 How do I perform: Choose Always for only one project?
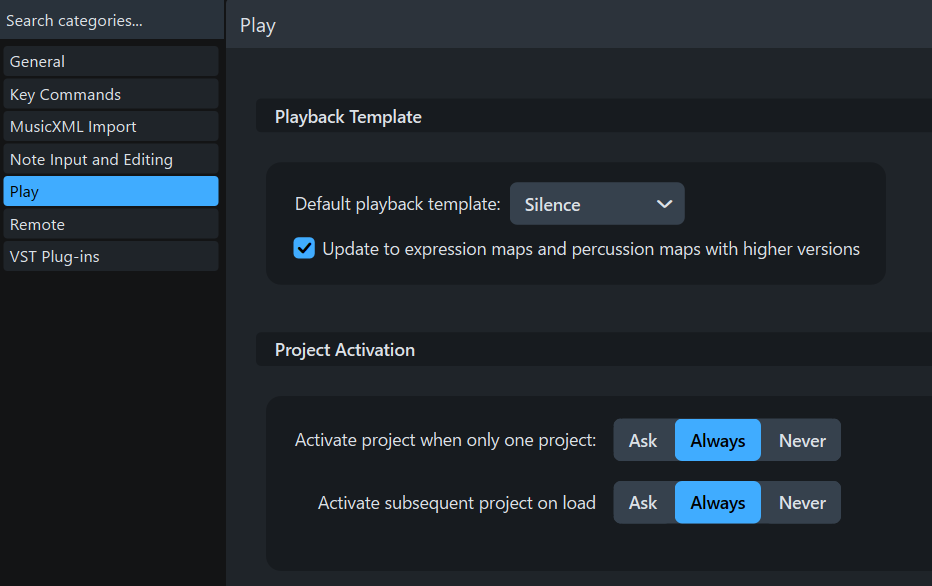[x=717, y=440]
